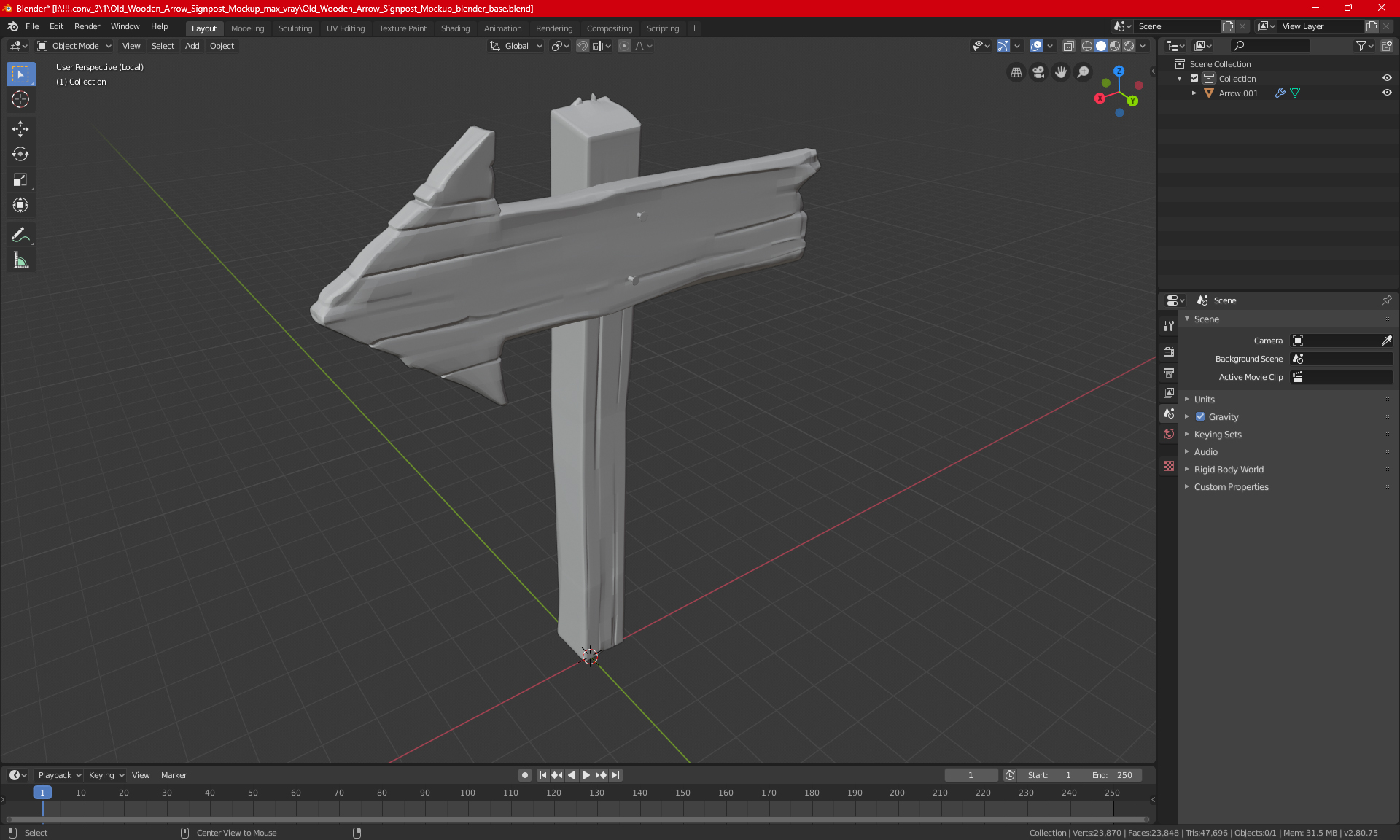Open the Keying dropdown
The height and width of the screenshot is (840, 1400).
coord(106,775)
